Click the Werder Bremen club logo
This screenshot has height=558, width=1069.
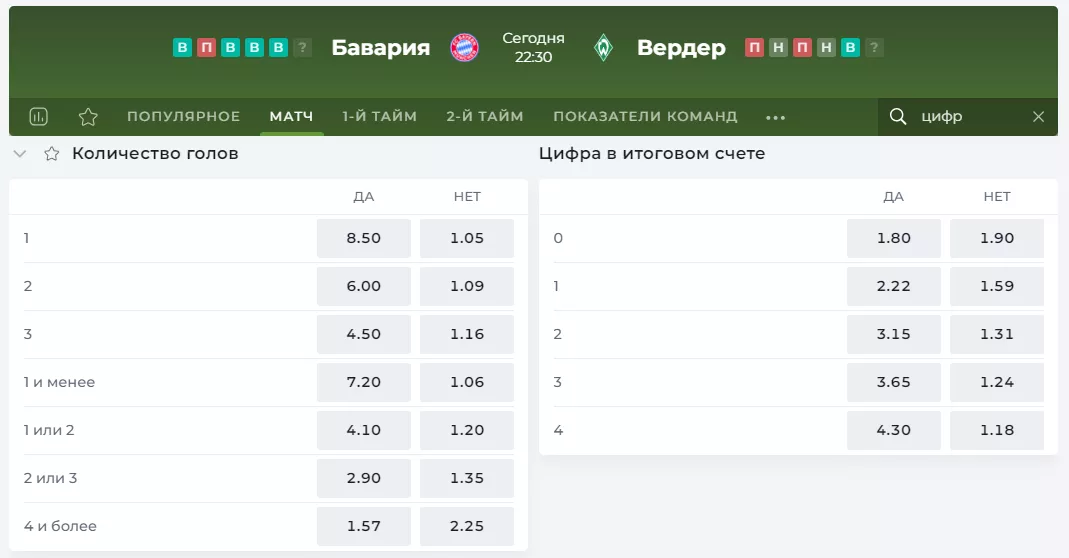click(x=603, y=48)
